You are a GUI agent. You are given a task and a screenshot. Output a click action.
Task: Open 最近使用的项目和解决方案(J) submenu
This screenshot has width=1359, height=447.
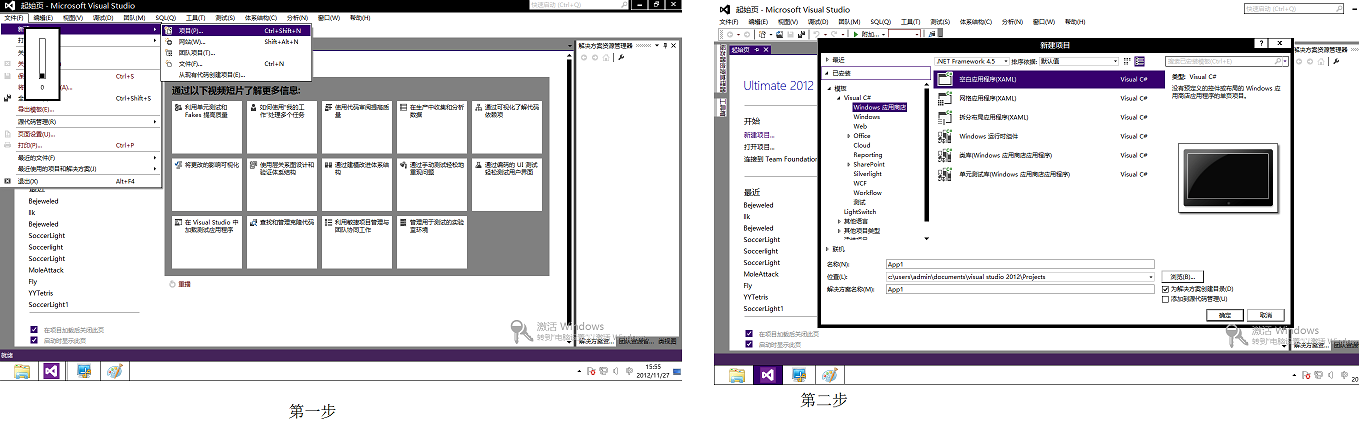80,168
